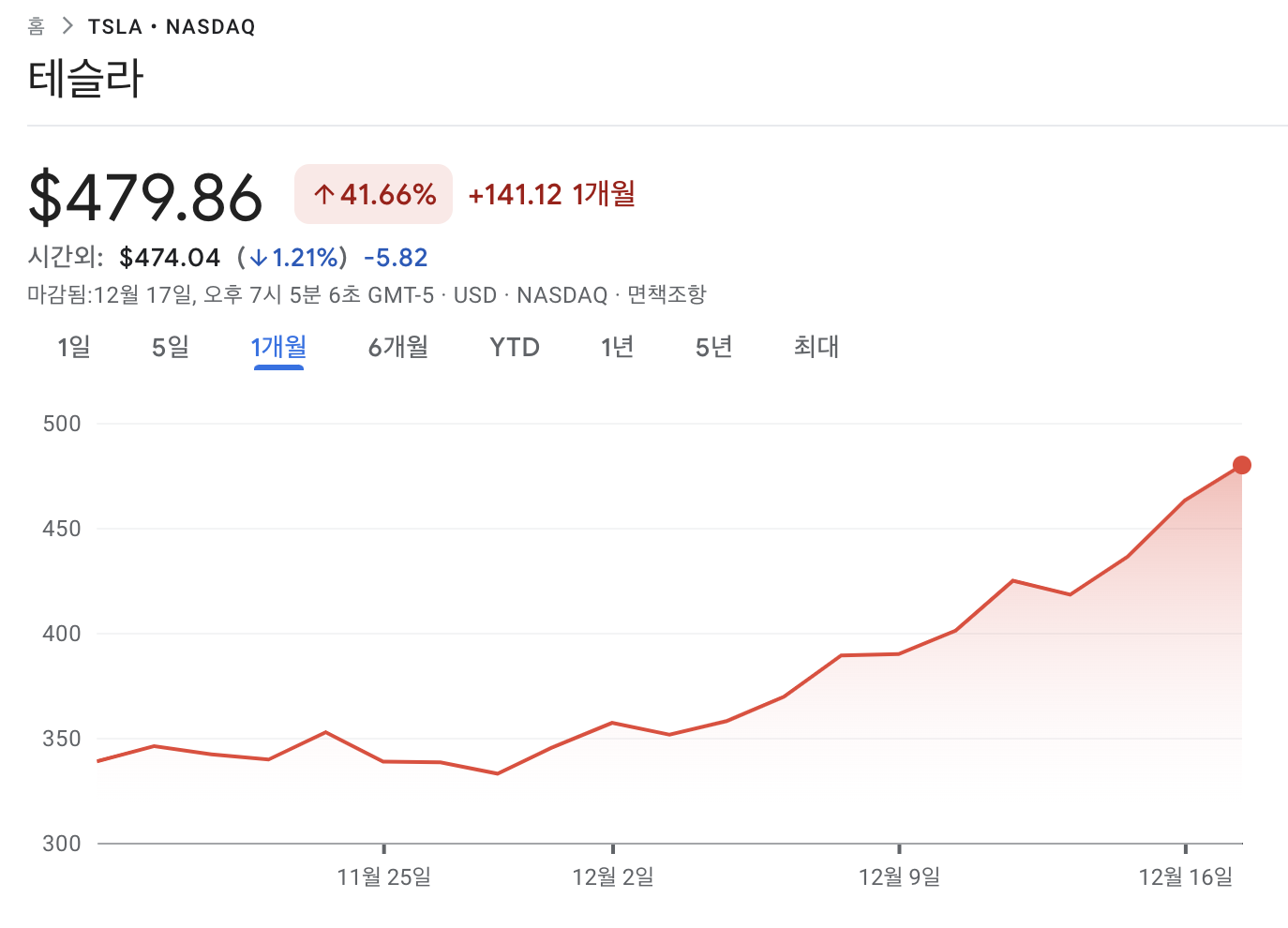1288x928 pixels.
Task: Switch to the 1일 range tab
Action: [x=74, y=348]
